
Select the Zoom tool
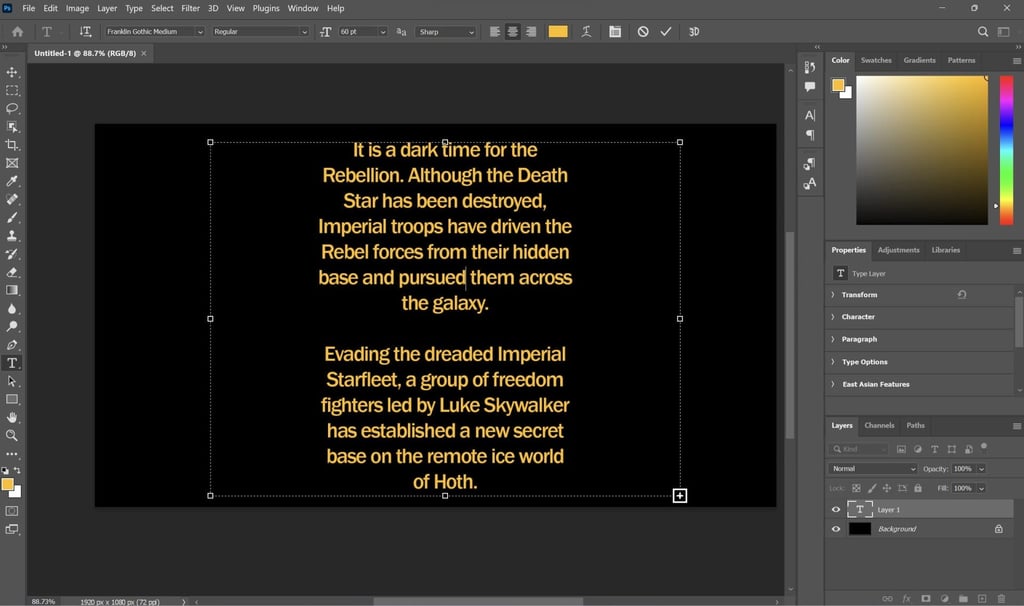pos(12,436)
